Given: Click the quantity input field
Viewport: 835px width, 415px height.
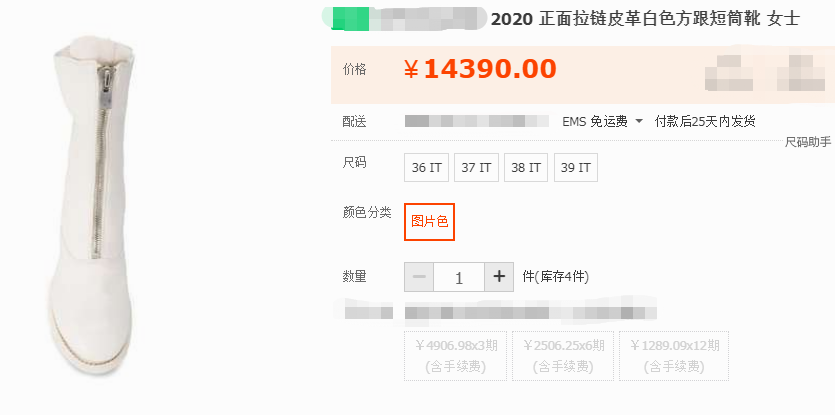Looking at the screenshot, I should pyautogui.click(x=459, y=277).
